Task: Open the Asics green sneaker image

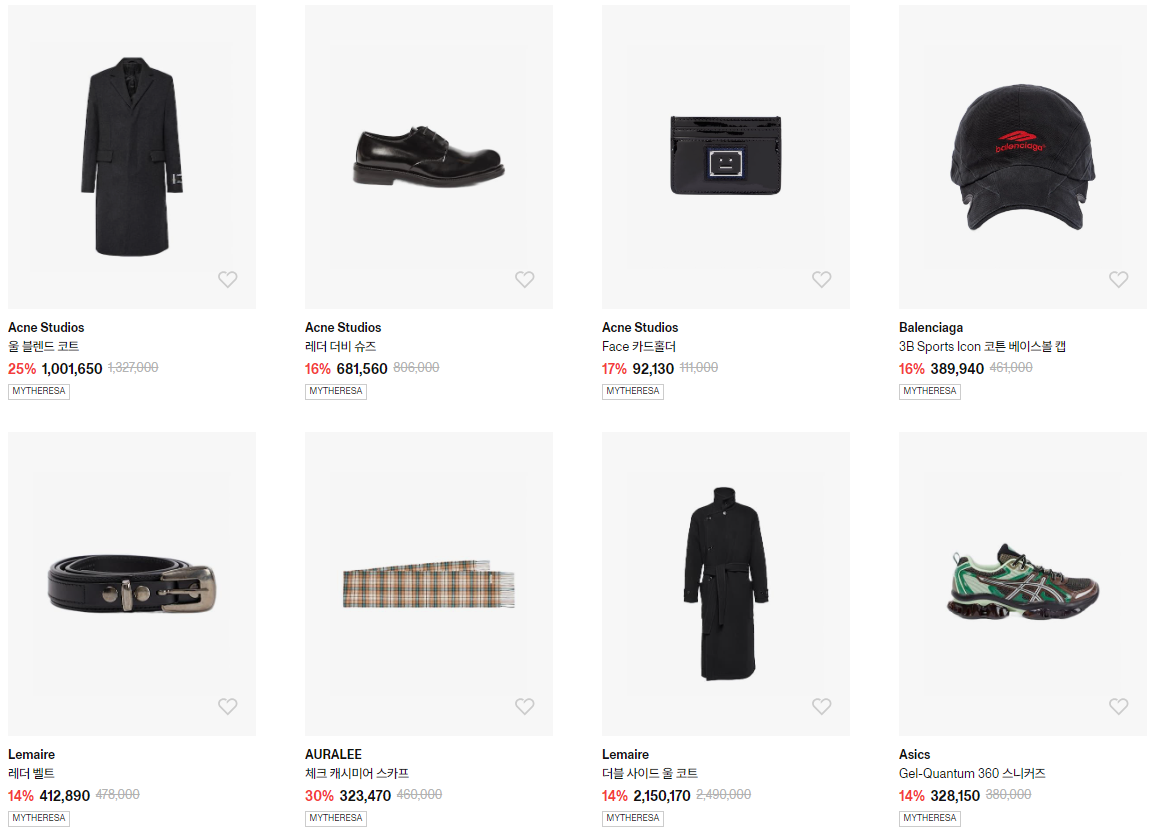Action: pos(1022,584)
